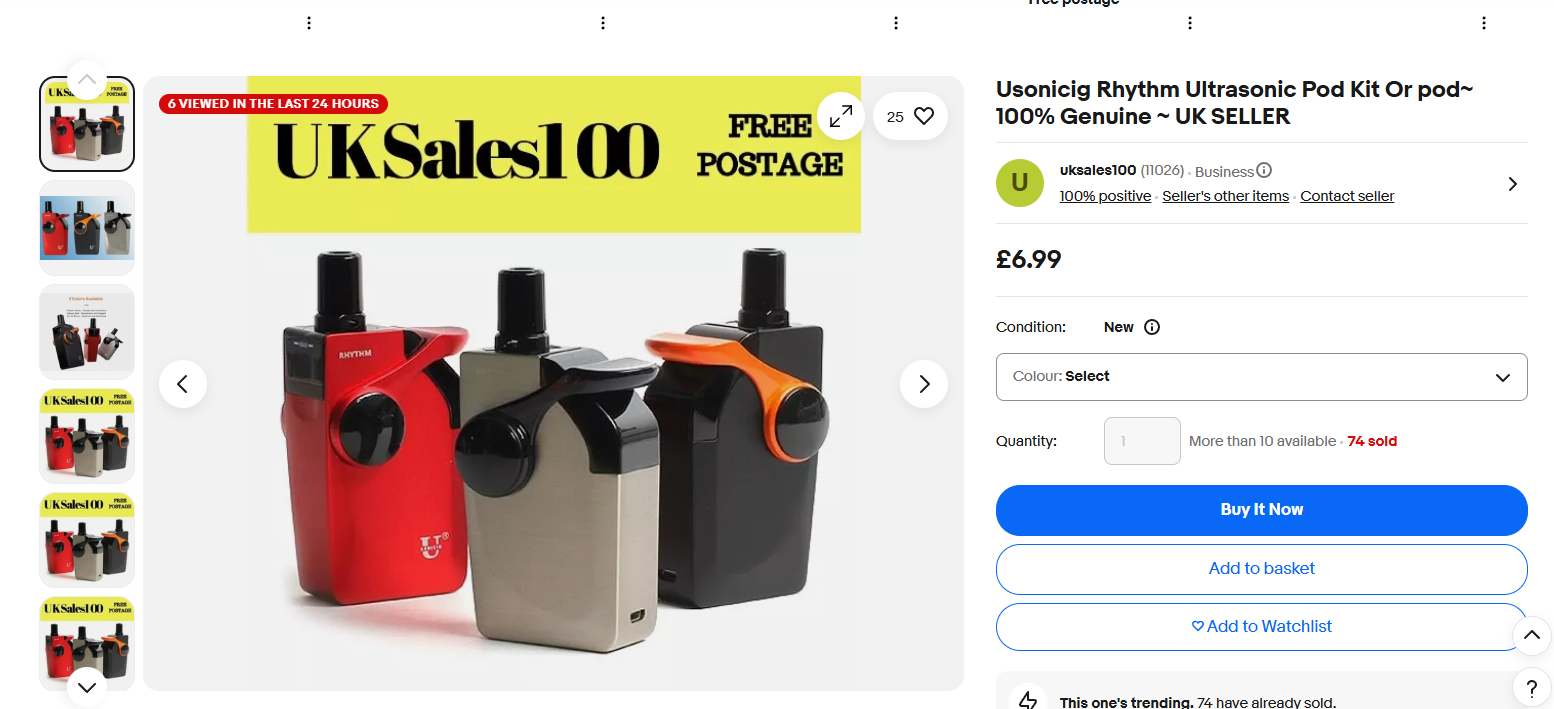Open the condition New info icon

coord(1152,327)
